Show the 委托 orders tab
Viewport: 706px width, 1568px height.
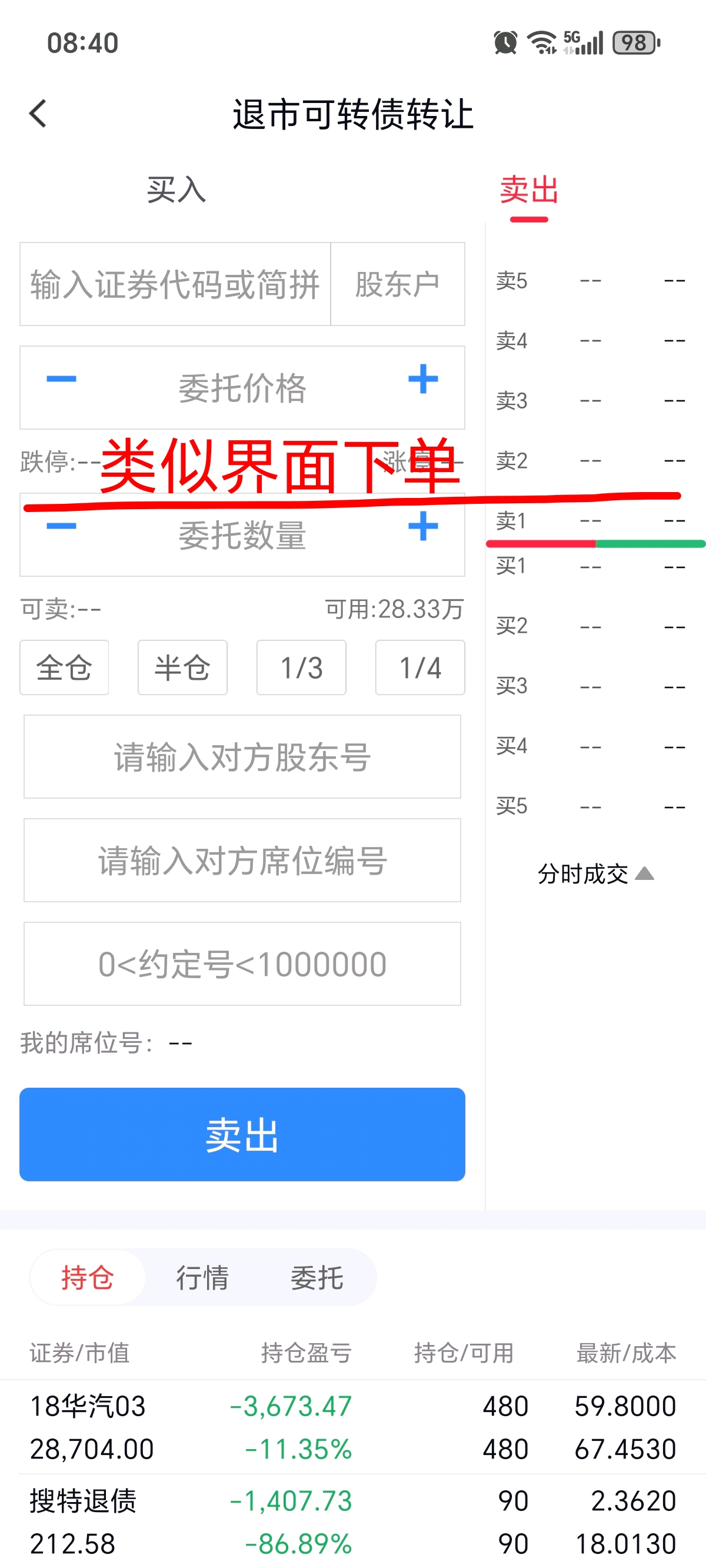(x=317, y=1277)
